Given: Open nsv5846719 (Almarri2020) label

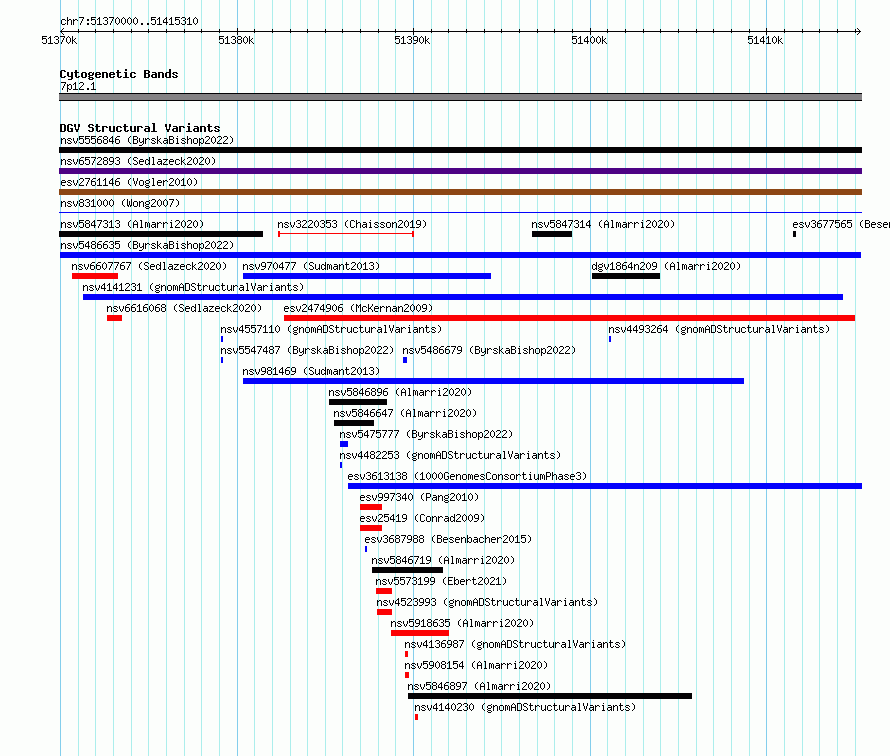Looking at the screenshot, I should click(x=443, y=560).
